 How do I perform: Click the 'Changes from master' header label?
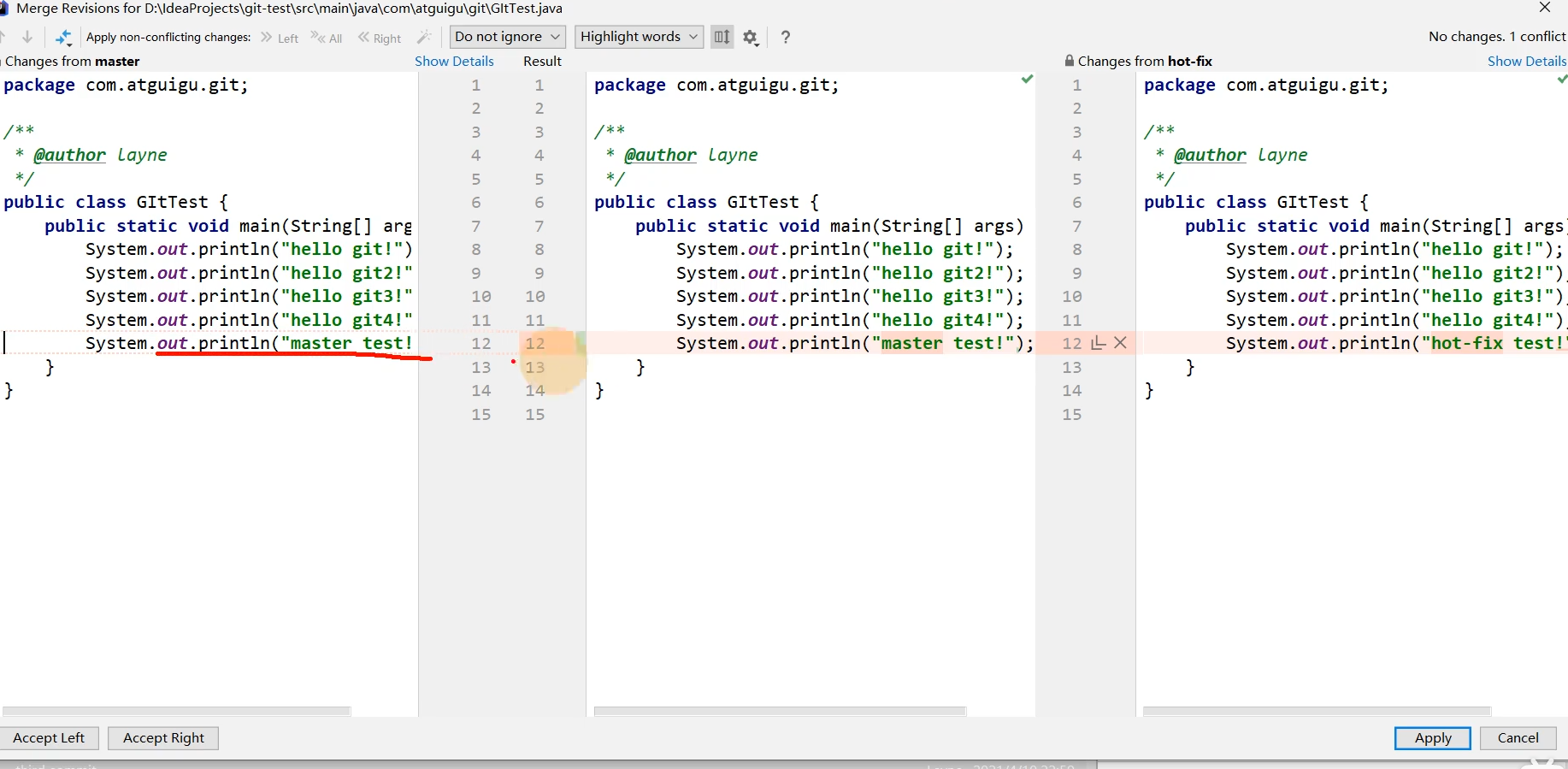click(x=73, y=61)
